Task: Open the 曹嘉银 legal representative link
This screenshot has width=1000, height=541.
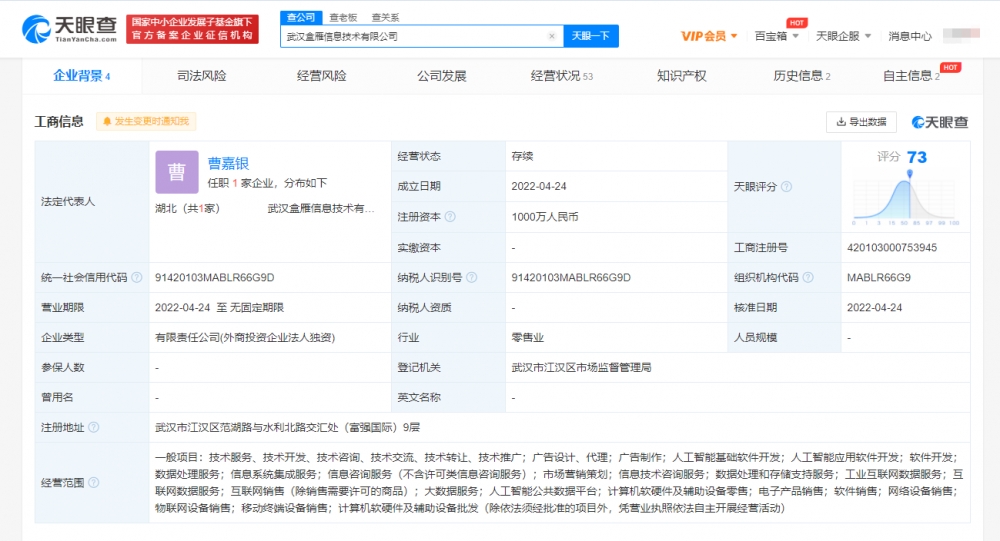Action: coord(228,164)
